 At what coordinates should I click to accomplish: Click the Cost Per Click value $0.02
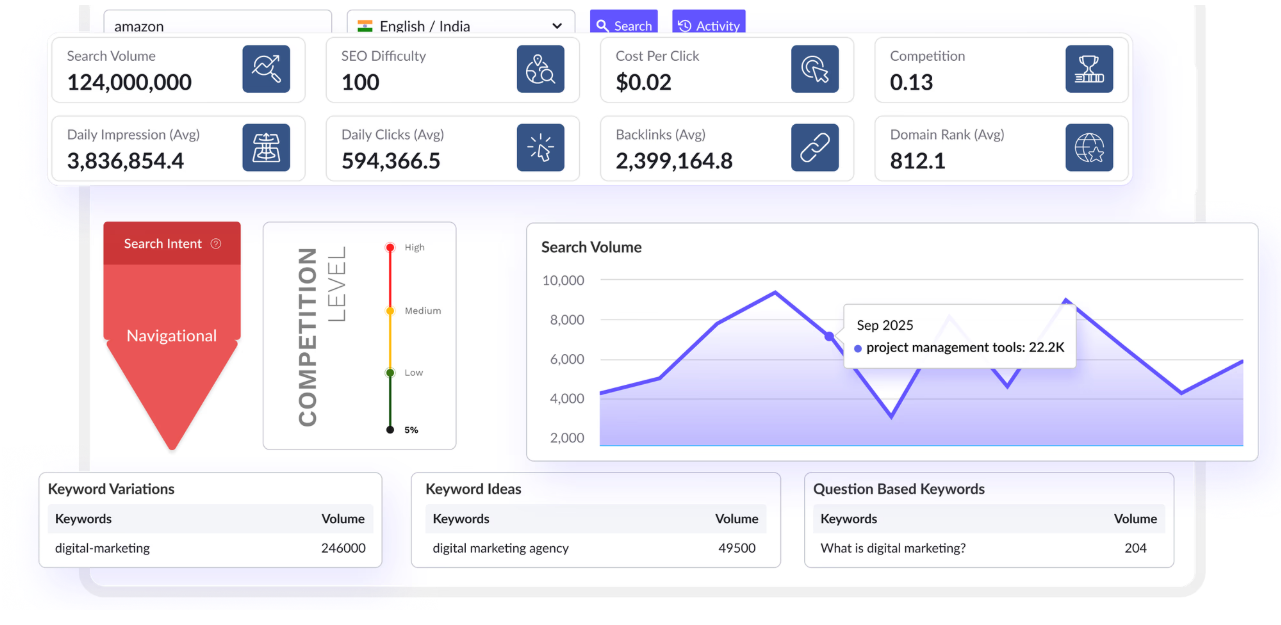tap(644, 82)
